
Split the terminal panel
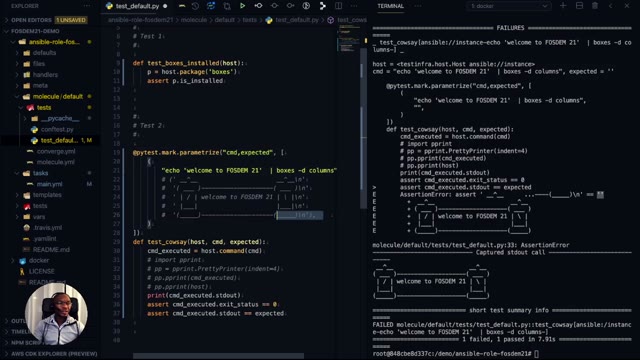click(x=579, y=6)
